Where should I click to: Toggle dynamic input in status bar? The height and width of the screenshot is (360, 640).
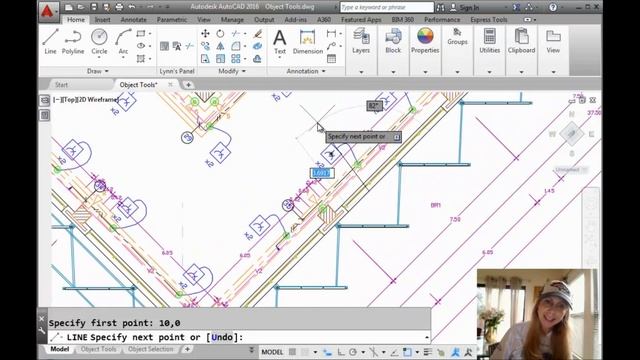tap(327, 352)
